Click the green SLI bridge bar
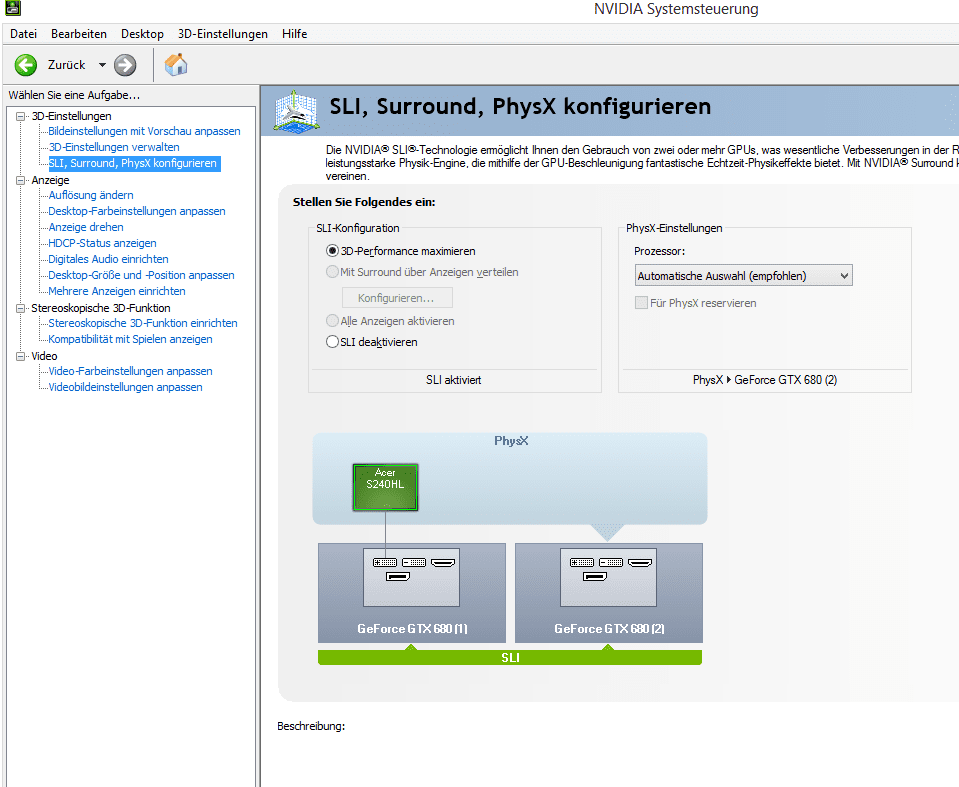 [510, 658]
